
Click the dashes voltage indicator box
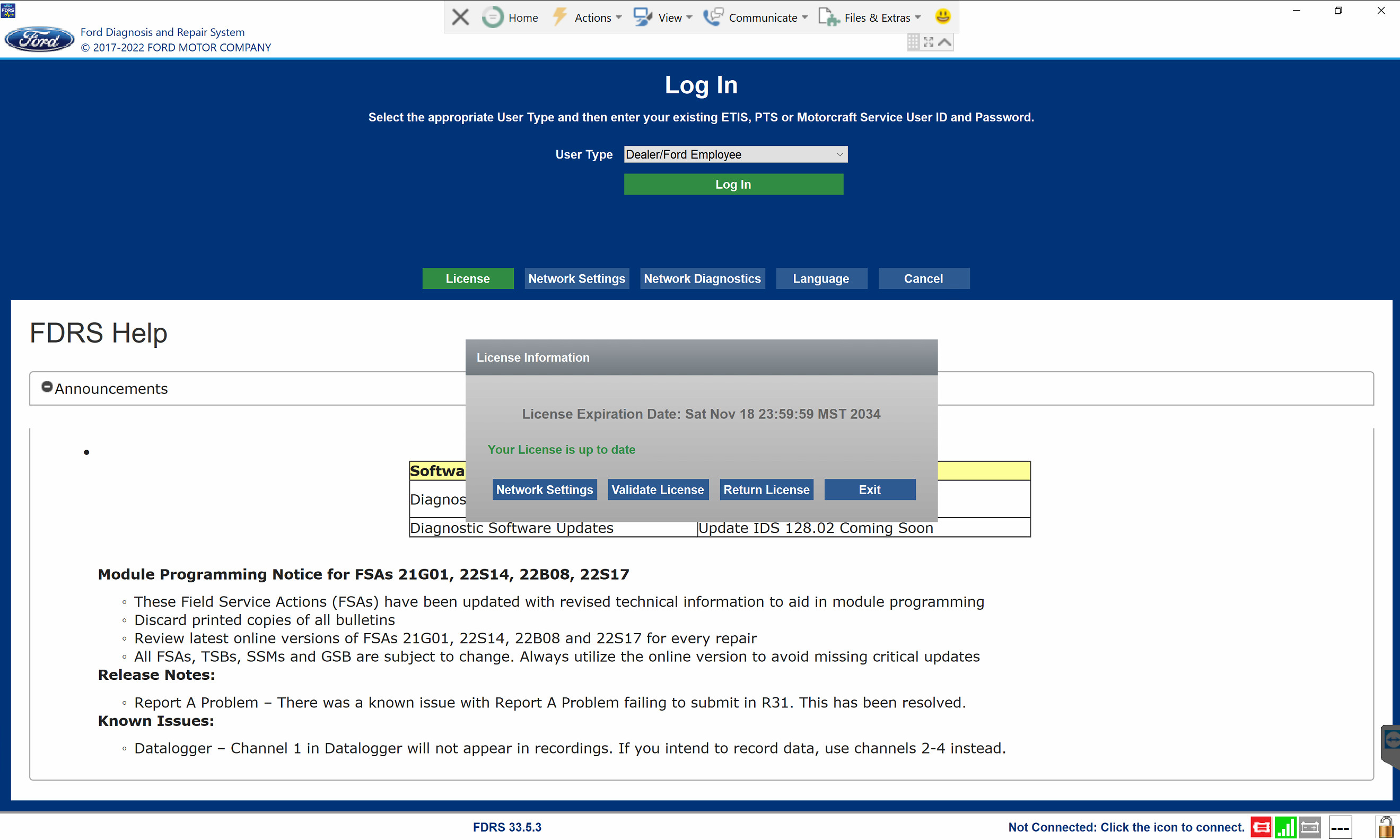[x=1341, y=828]
